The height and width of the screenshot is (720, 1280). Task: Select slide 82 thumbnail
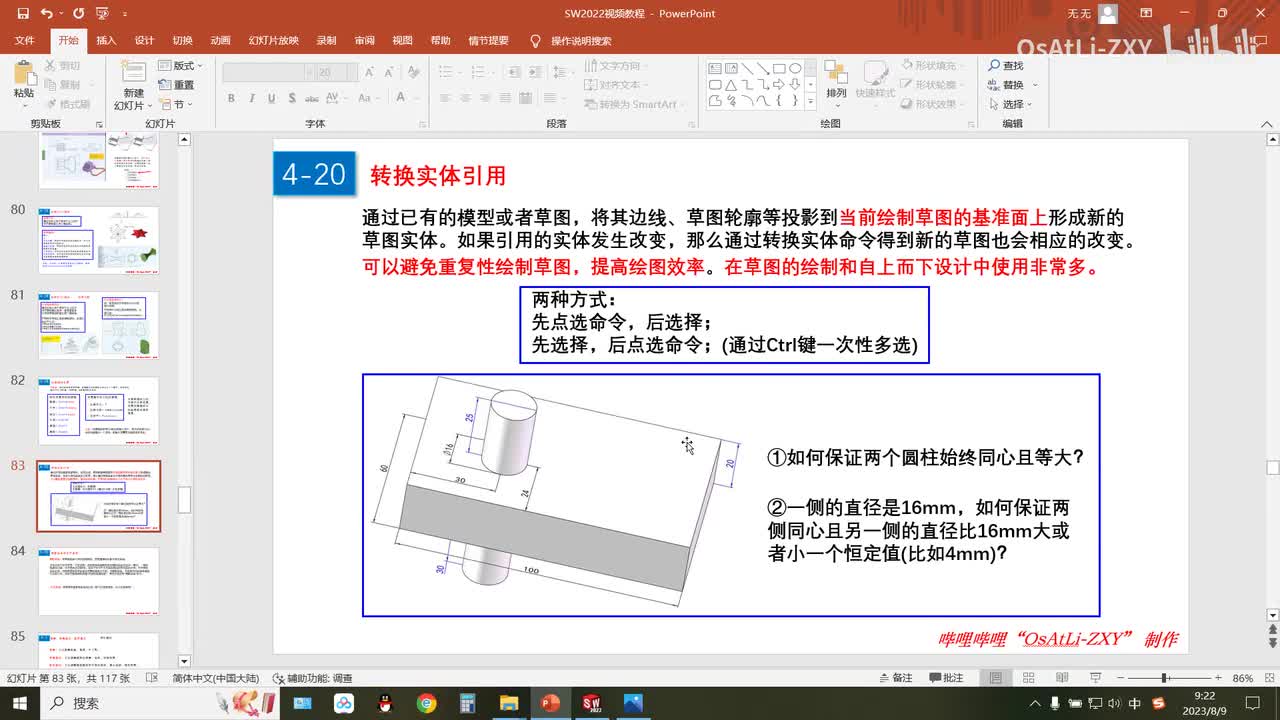coord(99,411)
